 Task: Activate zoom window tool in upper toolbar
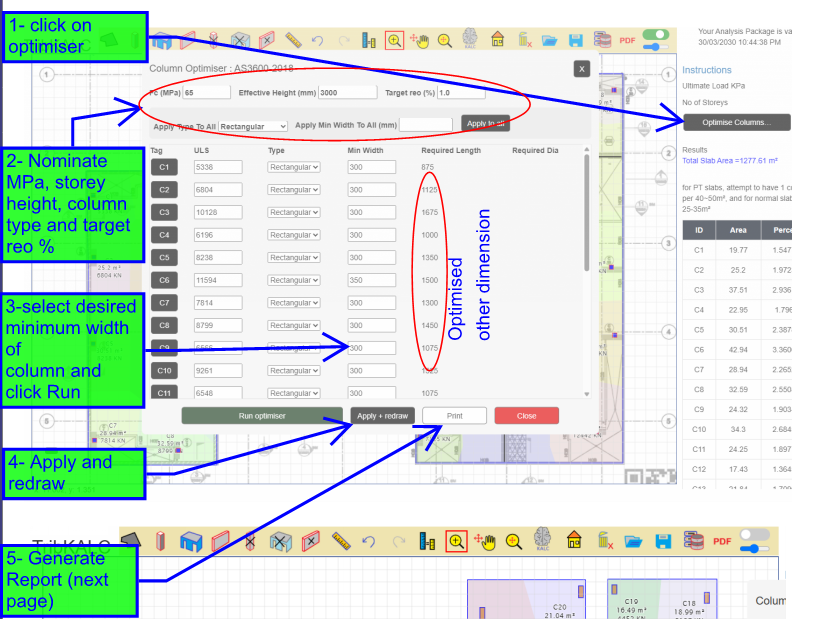(x=394, y=40)
